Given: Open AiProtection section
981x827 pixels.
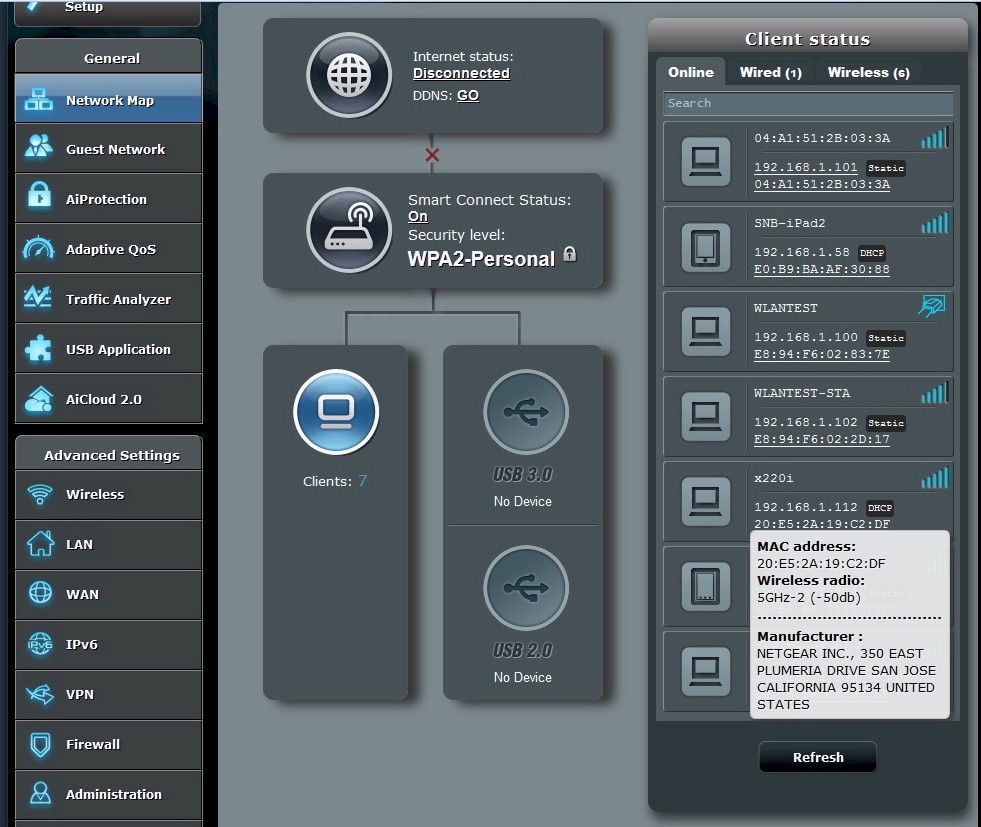Looking at the screenshot, I should pyautogui.click(x=108, y=199).
